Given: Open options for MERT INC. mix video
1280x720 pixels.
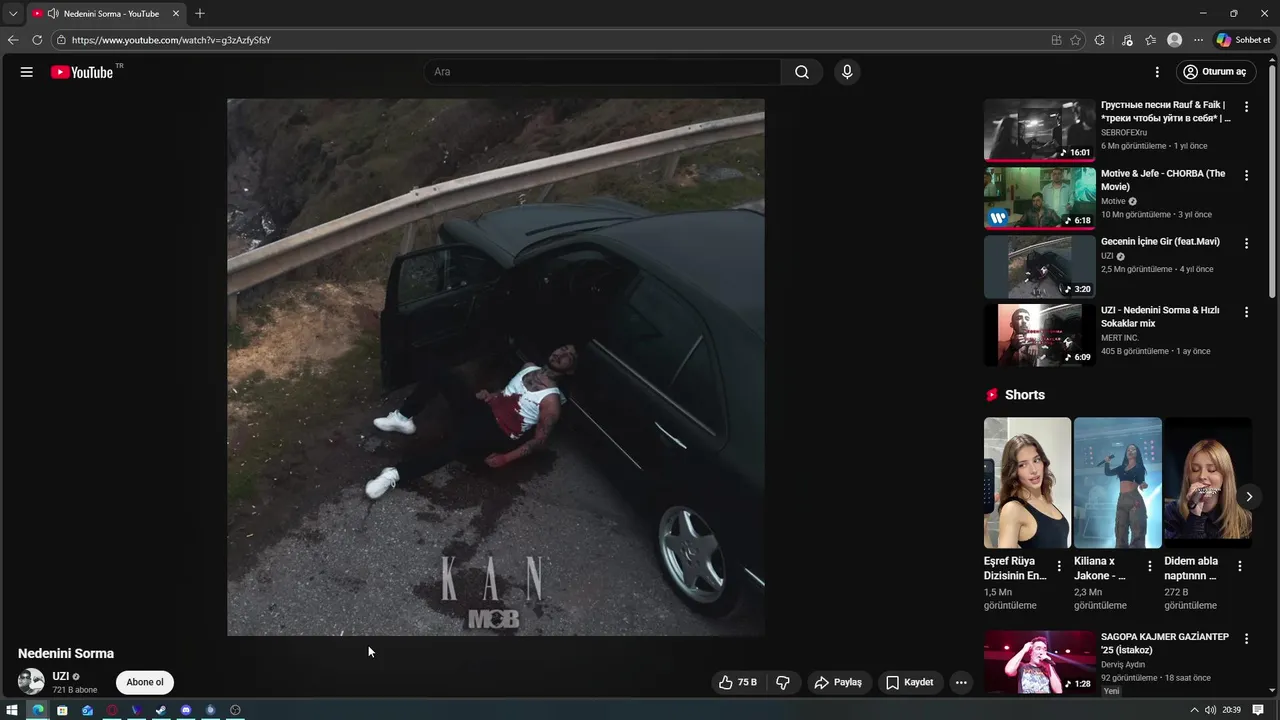Looking at the screenshot, I should click(x=1246, y=312).
